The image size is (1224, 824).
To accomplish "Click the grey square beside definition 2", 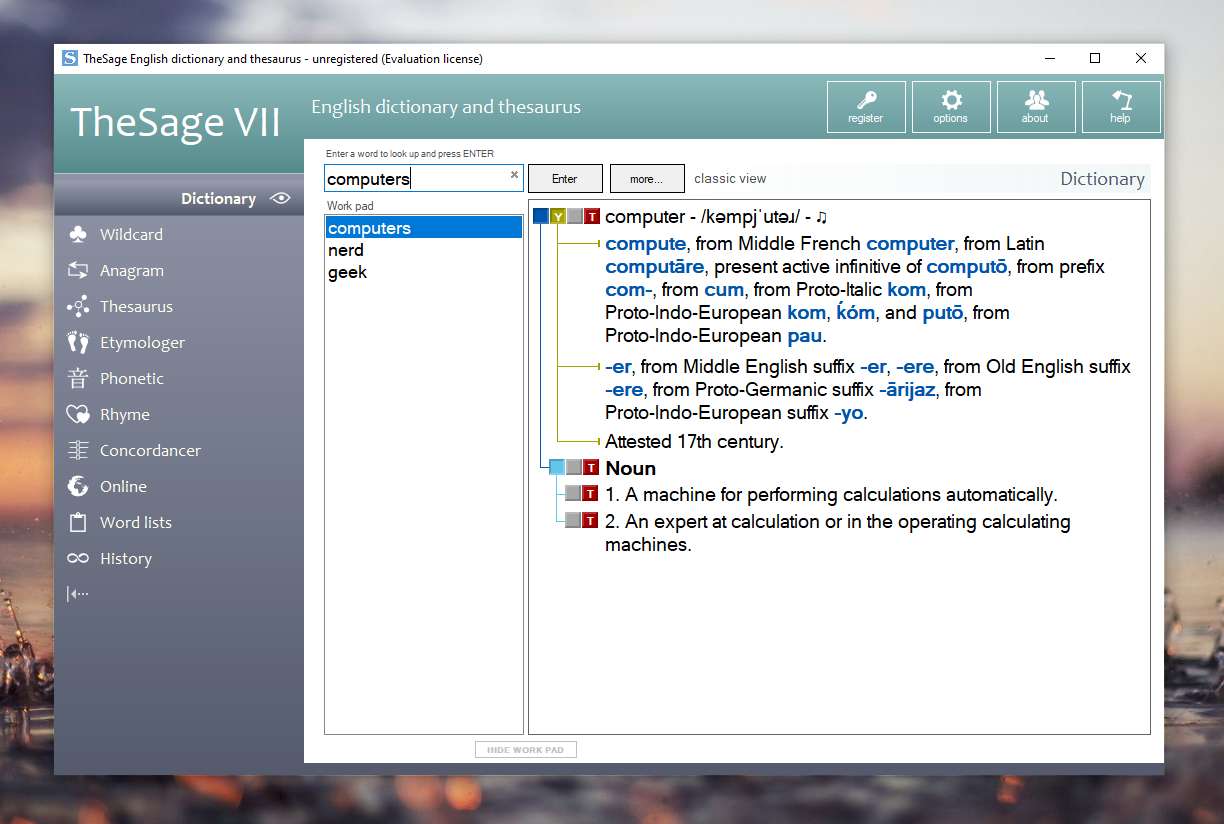I will tap(574, 520).
